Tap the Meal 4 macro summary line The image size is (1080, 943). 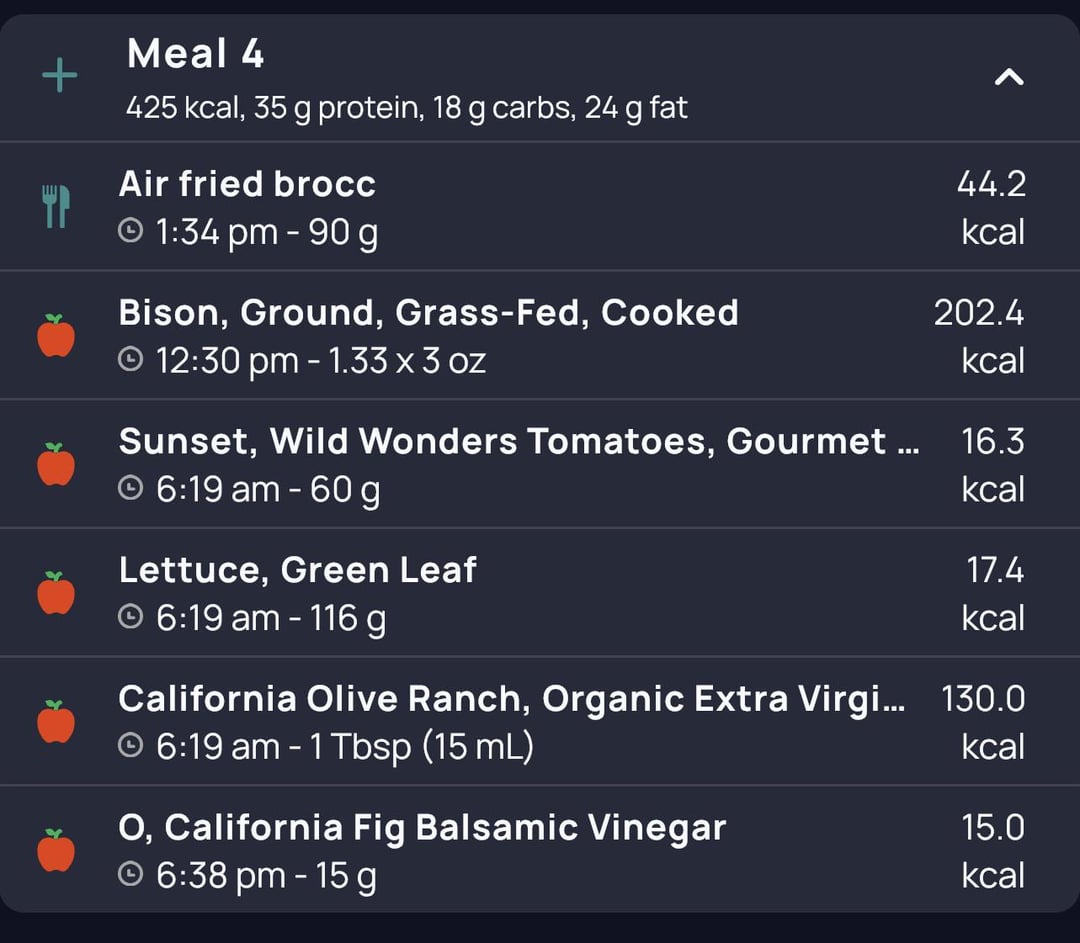(406, 107)
